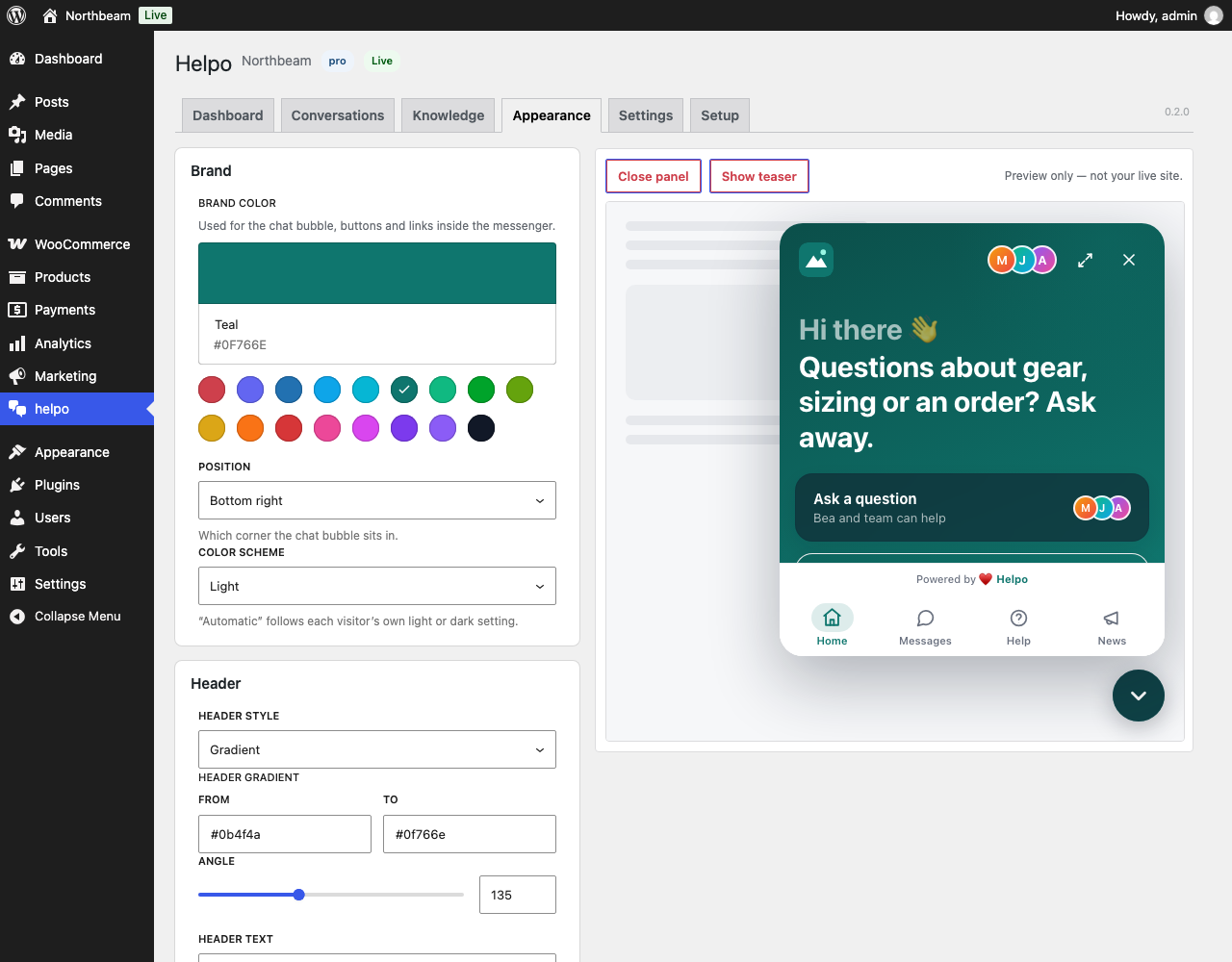Open the Help tab in messenger

point(1018,625)
